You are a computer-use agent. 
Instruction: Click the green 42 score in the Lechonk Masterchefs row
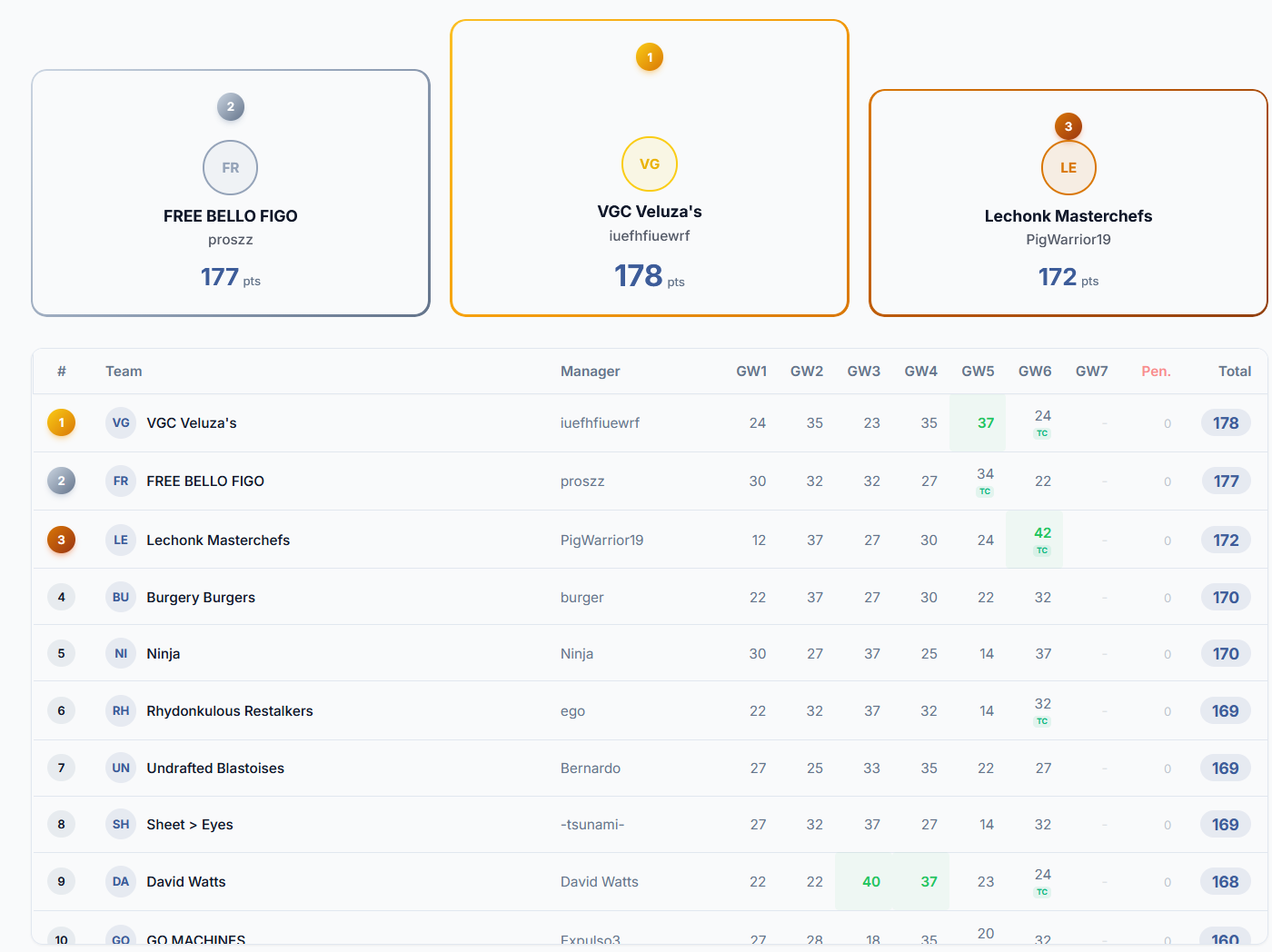point(1042,533)
